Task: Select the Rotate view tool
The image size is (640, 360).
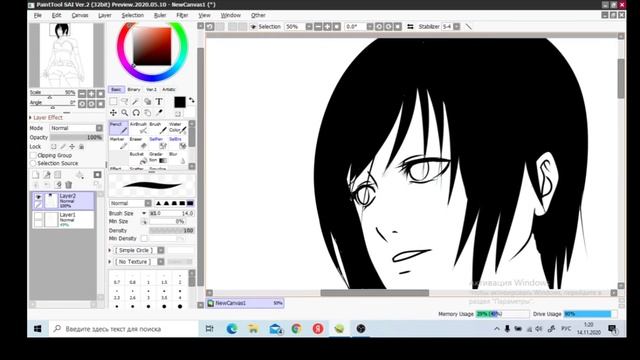Action: [136, 113]
